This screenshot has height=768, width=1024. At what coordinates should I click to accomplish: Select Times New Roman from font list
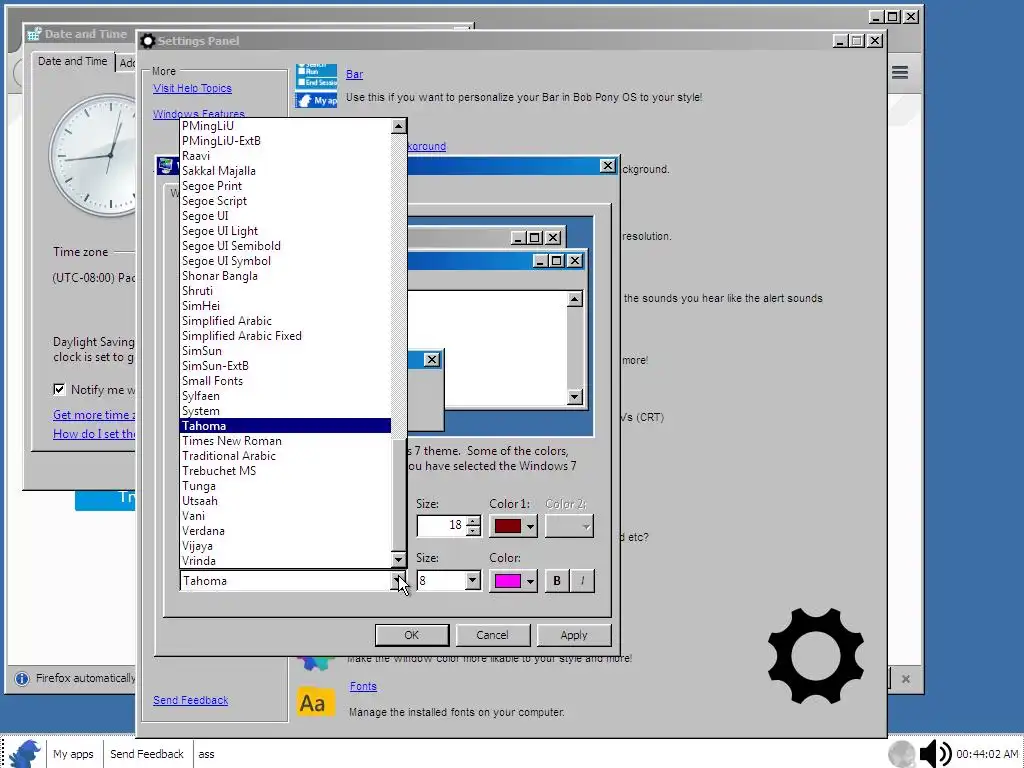point(285,441)
